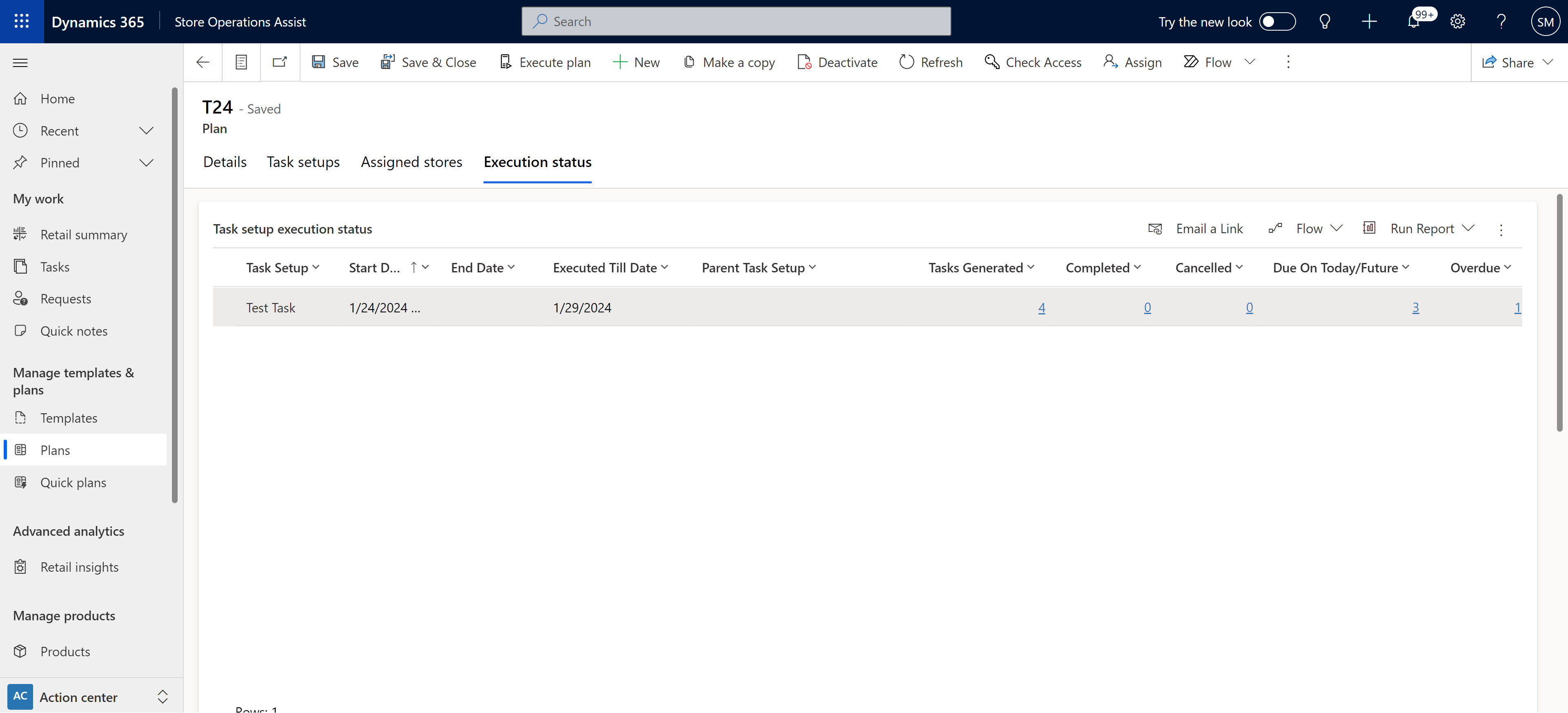Viewport: 1568px width, 713px height.
Task: Switch to the Task setups tab
Action: [x=303, y=161]
